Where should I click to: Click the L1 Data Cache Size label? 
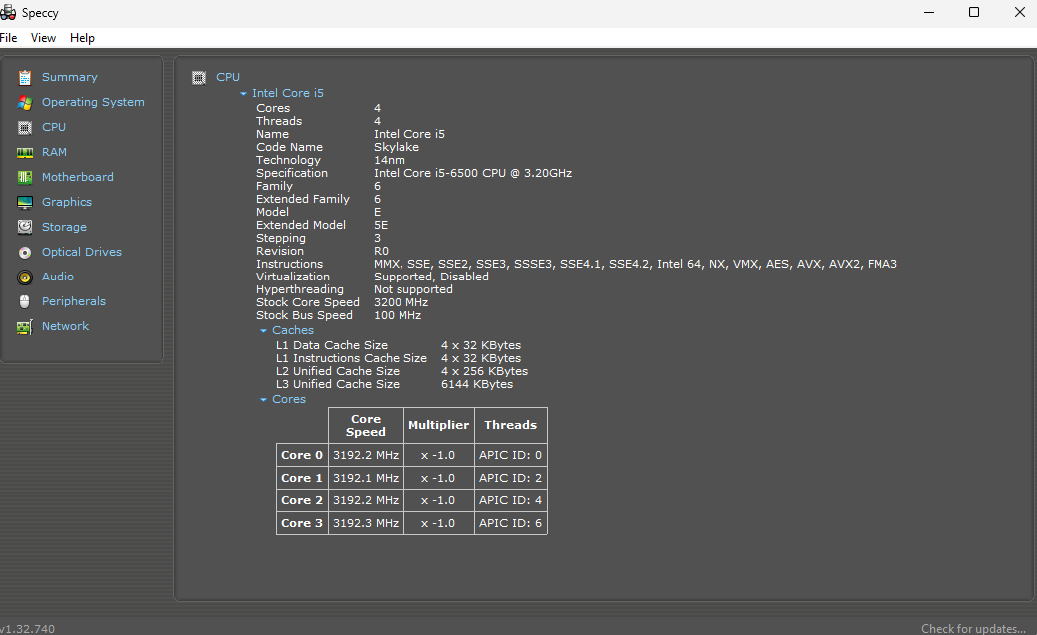point(331,345)
